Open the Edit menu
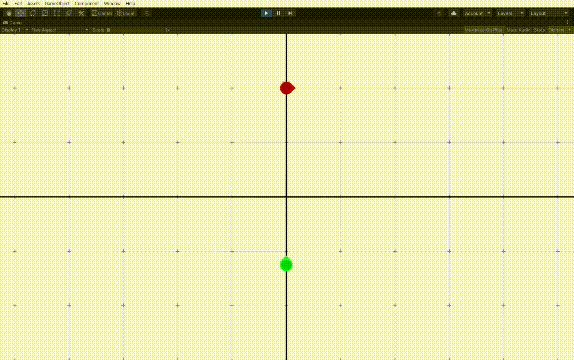This screenshot has width=574, height=360. (x=18, y=3)
